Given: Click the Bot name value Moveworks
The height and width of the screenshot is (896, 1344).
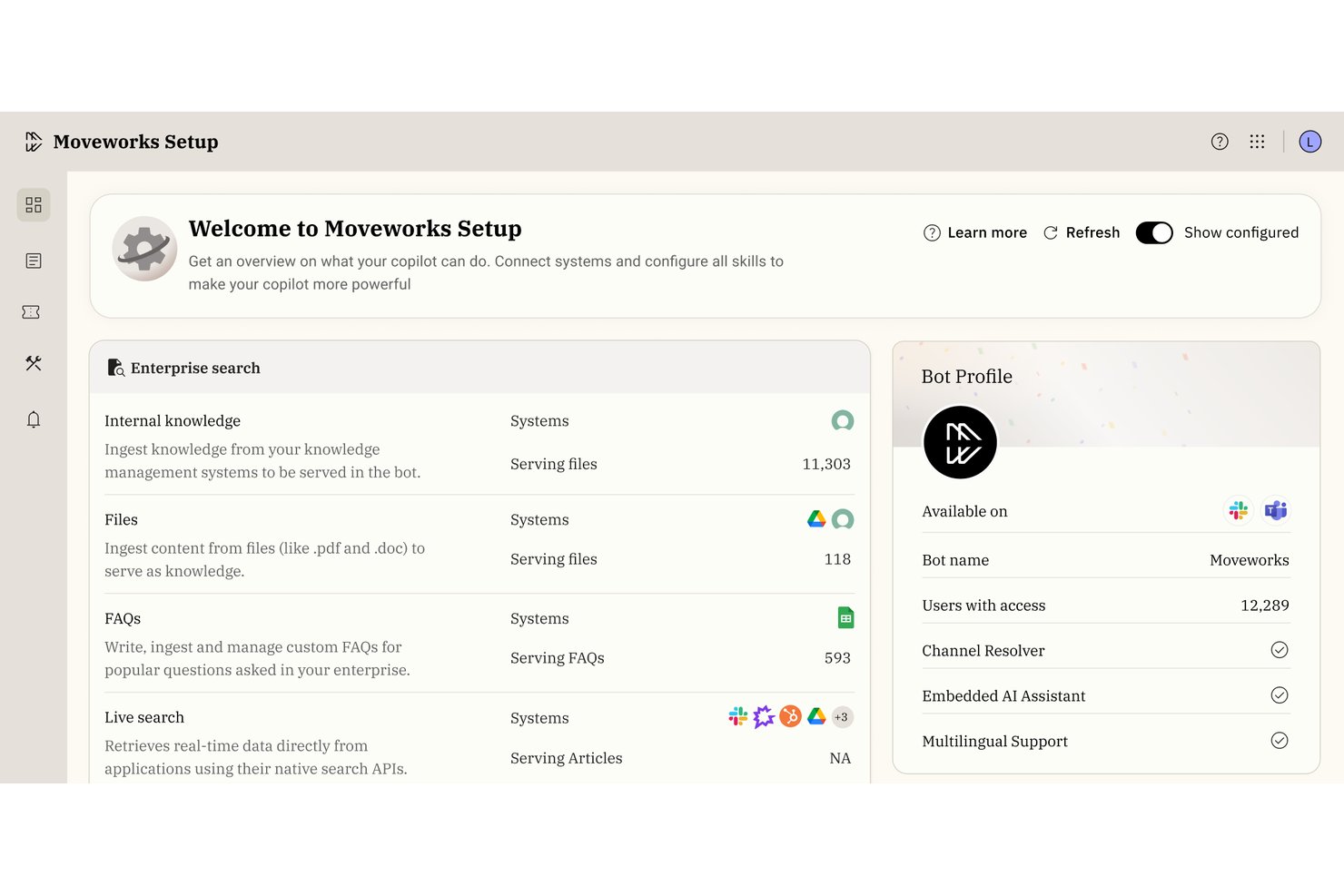Looking at the screenshot, I should coord(1250,560).
